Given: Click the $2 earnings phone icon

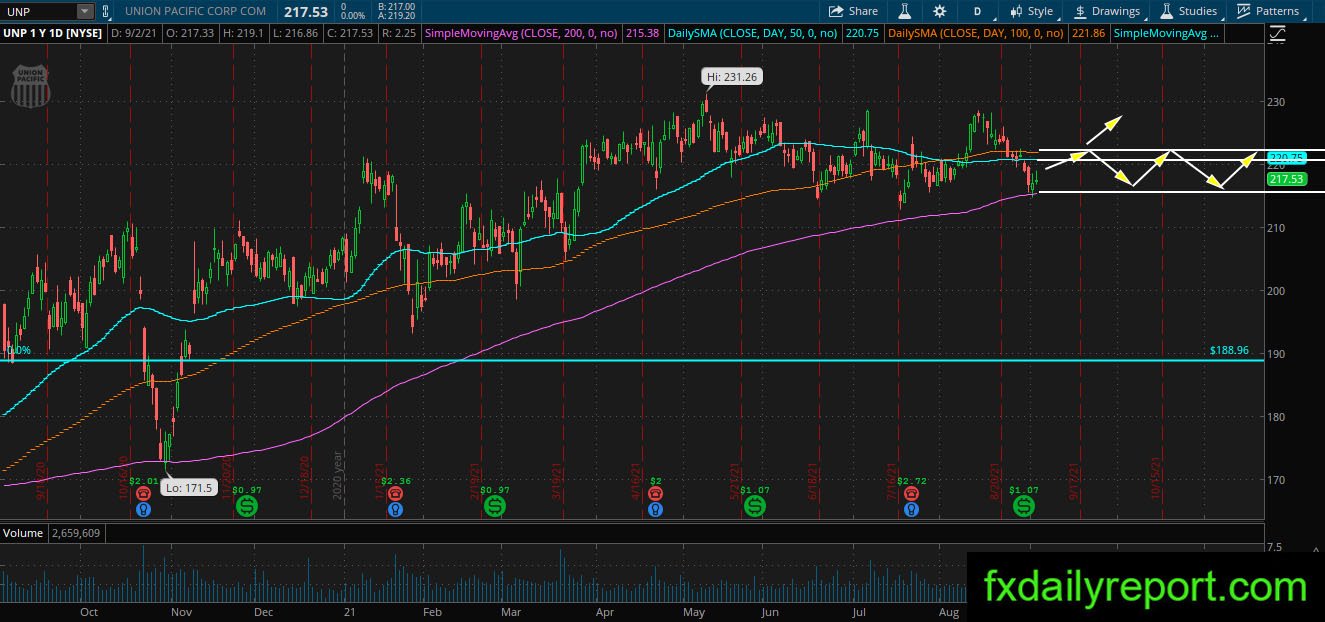Looking at the screenshot, I should [x=655, y=493].
